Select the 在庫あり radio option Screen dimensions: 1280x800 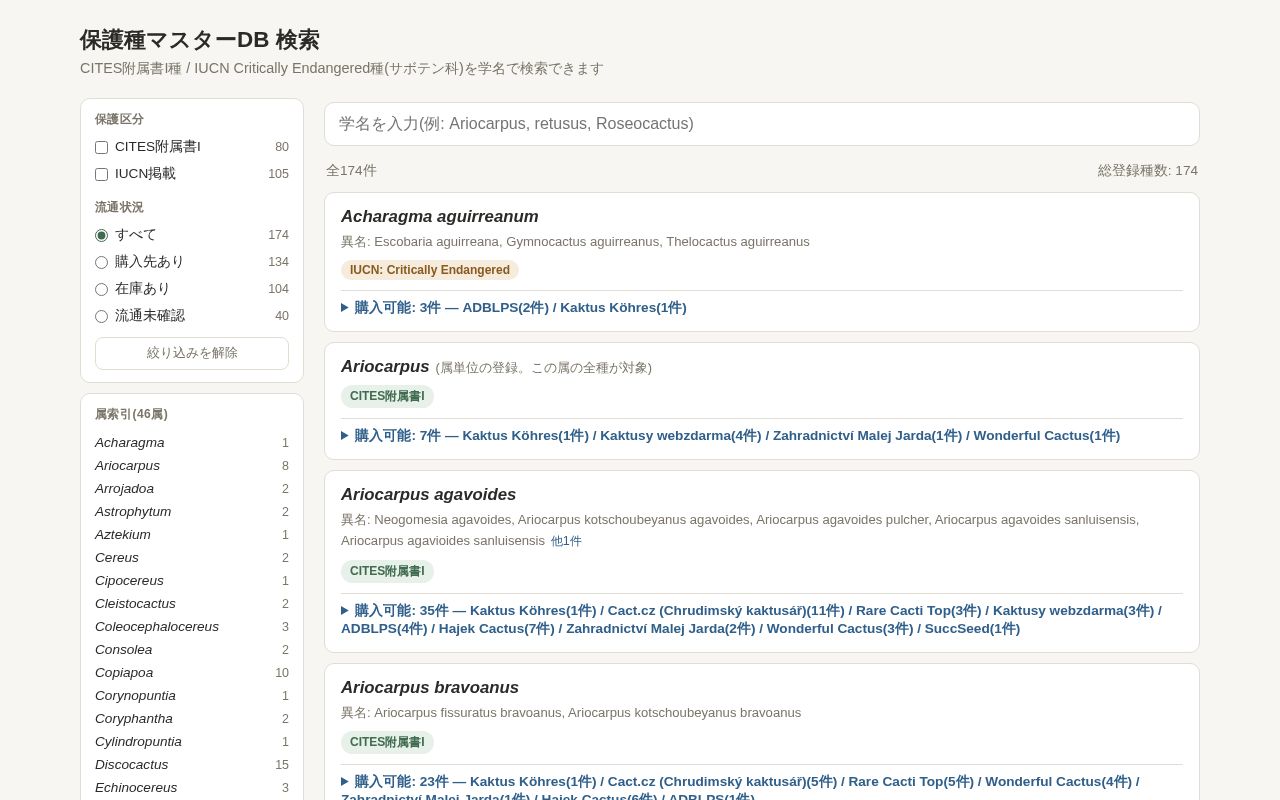(101, 289)
